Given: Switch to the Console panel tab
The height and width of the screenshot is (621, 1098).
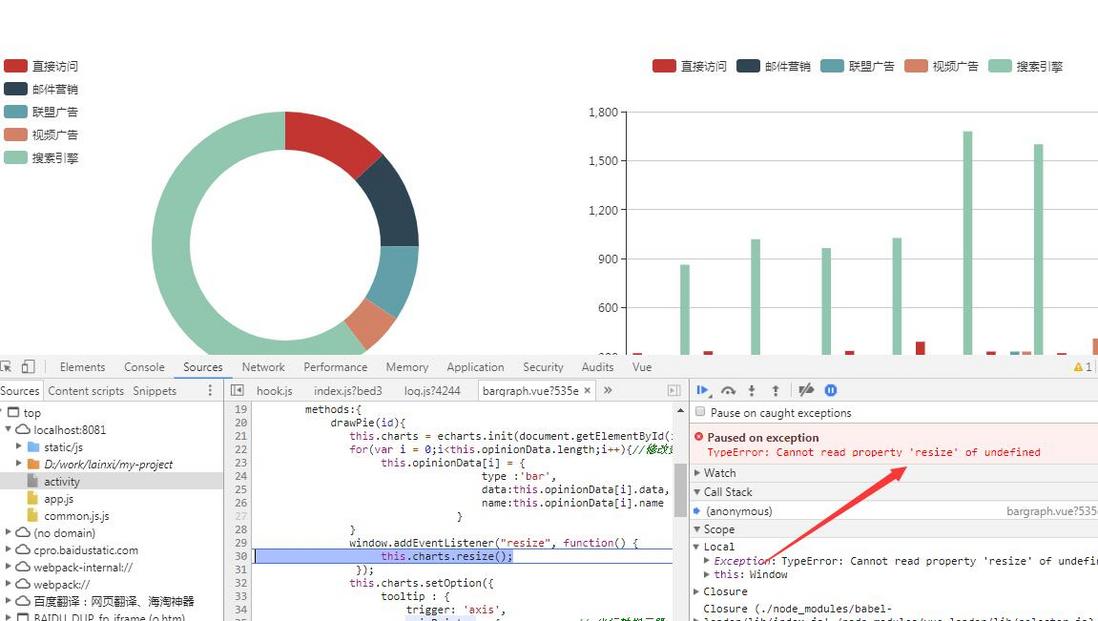Looking at the screenshot, I should 144,367.
